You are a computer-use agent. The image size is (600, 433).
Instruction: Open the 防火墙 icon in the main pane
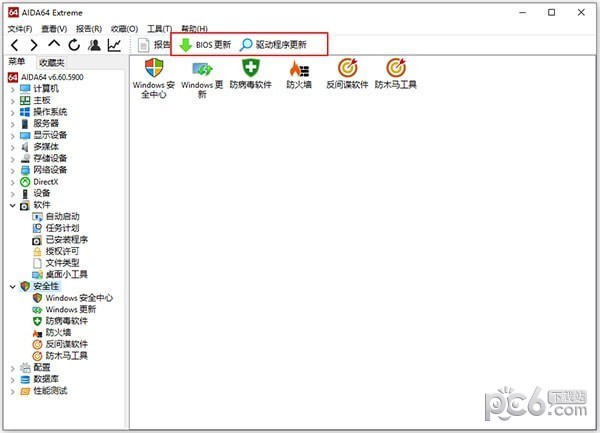(x=299, y=74)
